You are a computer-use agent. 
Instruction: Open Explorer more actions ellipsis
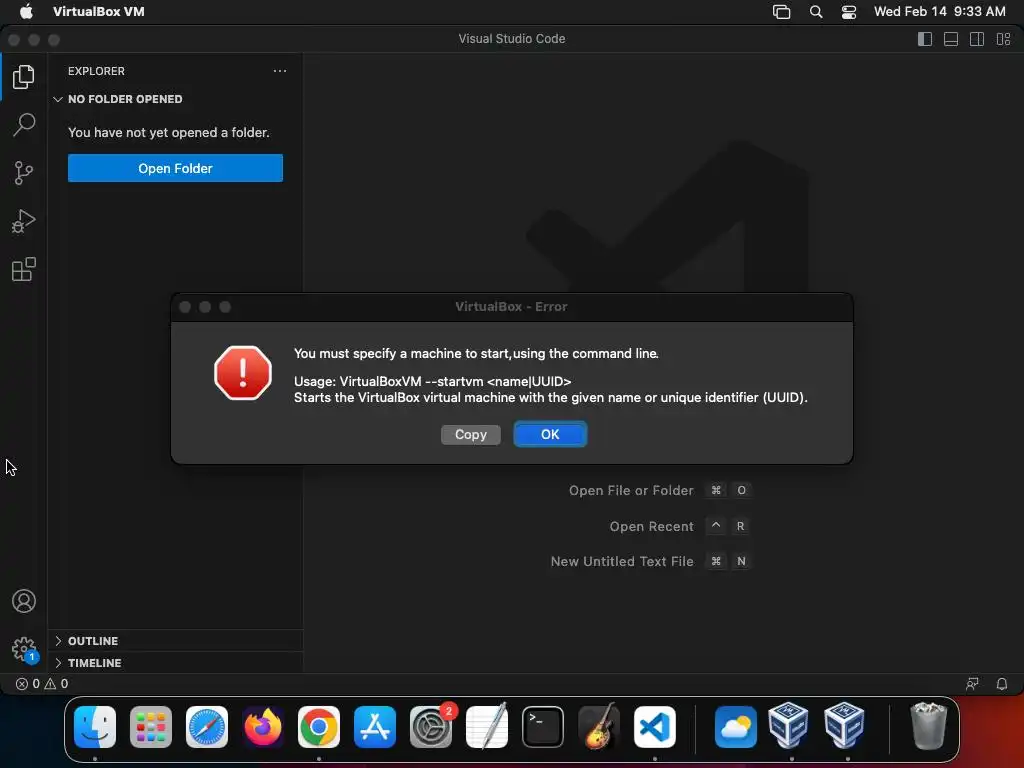[x=280, y=71]
